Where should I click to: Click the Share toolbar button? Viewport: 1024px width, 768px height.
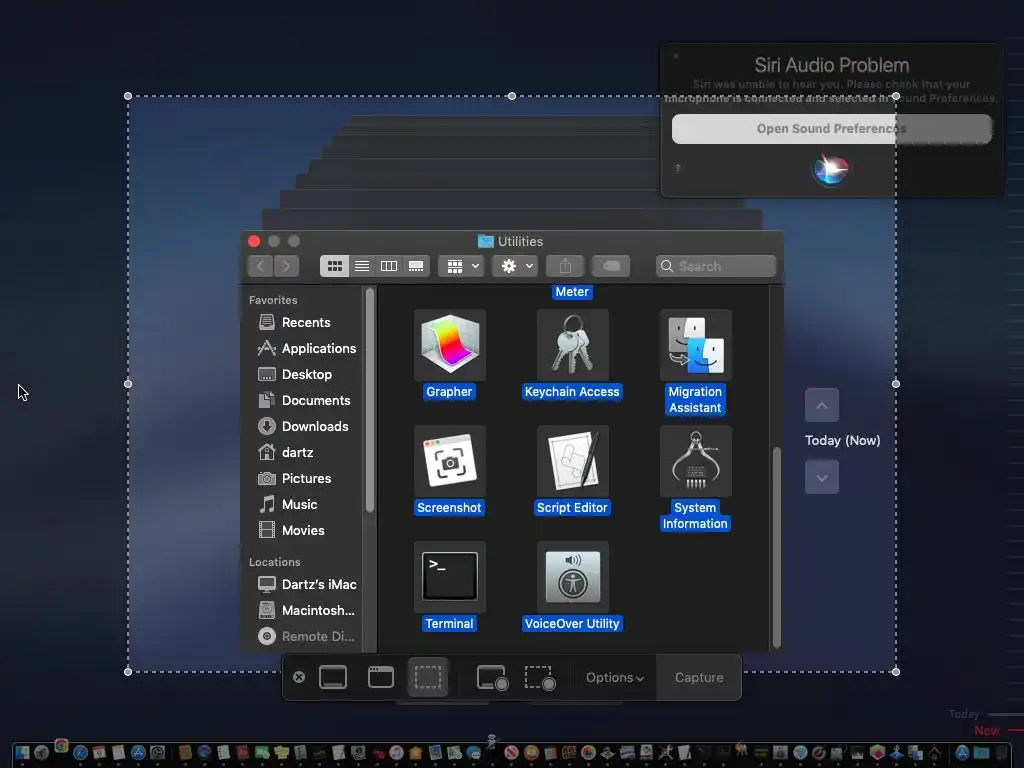pyautogui.click(x=566, y=266)
